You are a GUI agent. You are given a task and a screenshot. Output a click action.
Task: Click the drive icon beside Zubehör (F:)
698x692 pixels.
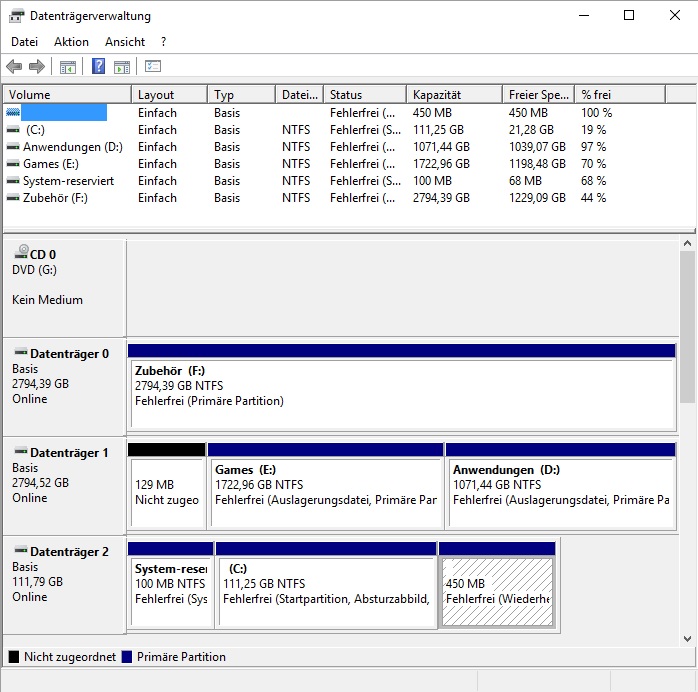tap(13, 198)
